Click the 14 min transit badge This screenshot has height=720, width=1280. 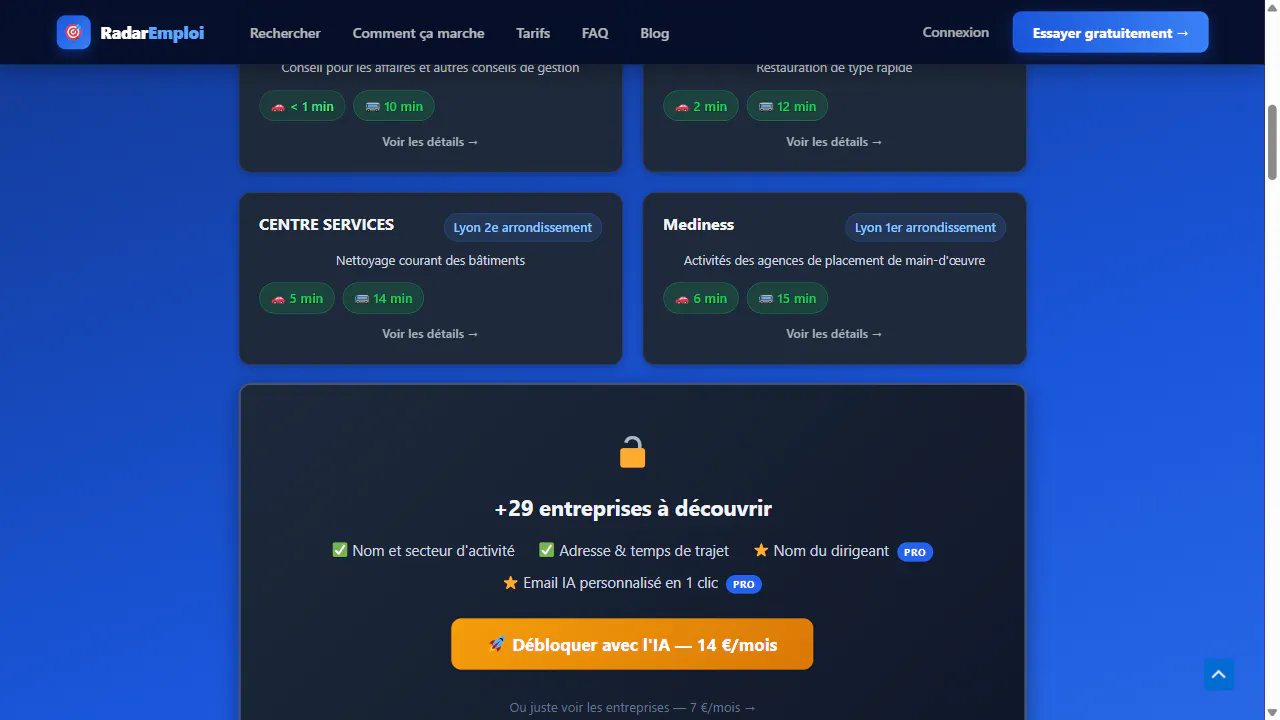click(x=383, y=298)
